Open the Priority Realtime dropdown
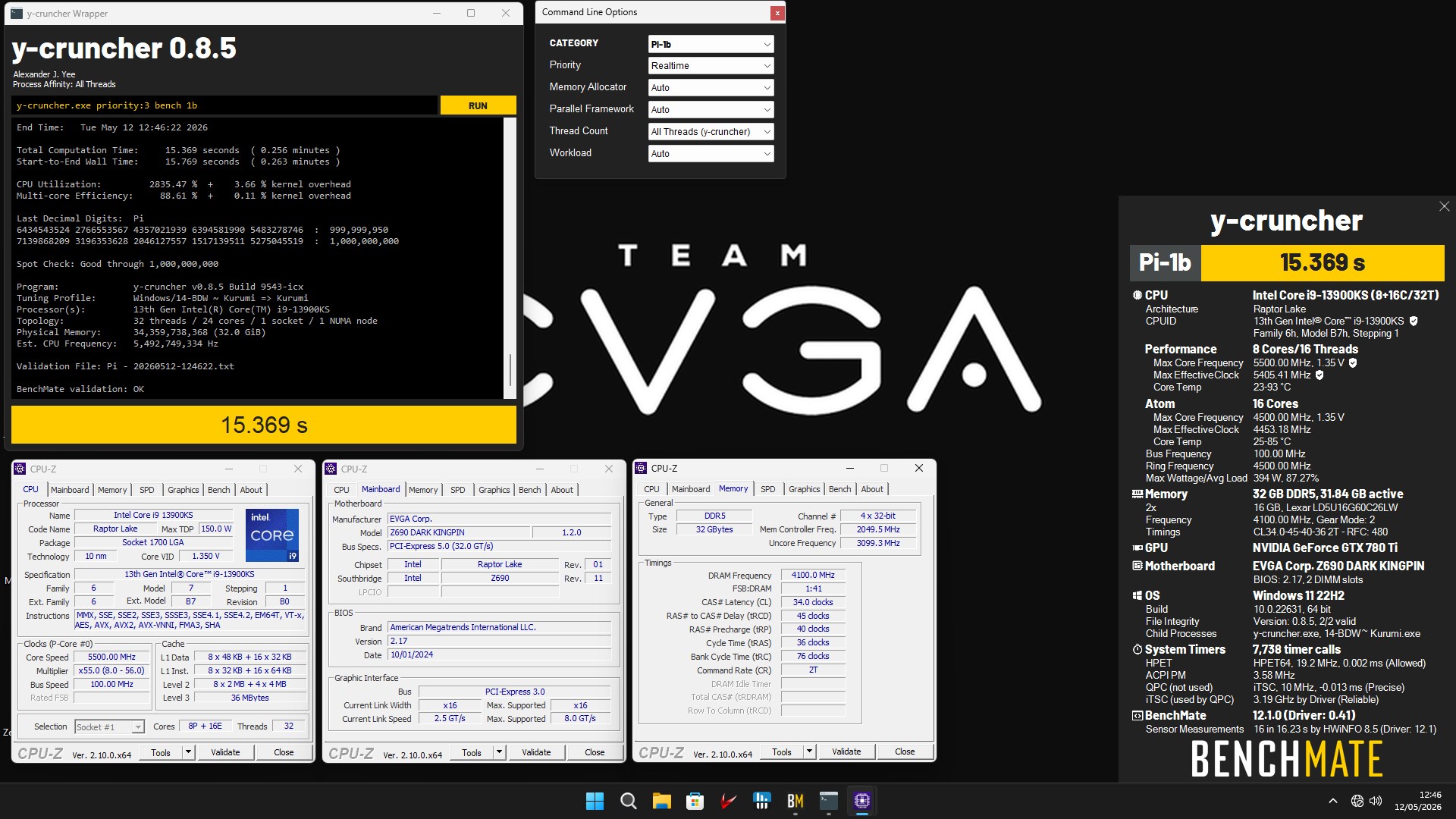 [x=711, y=66]
